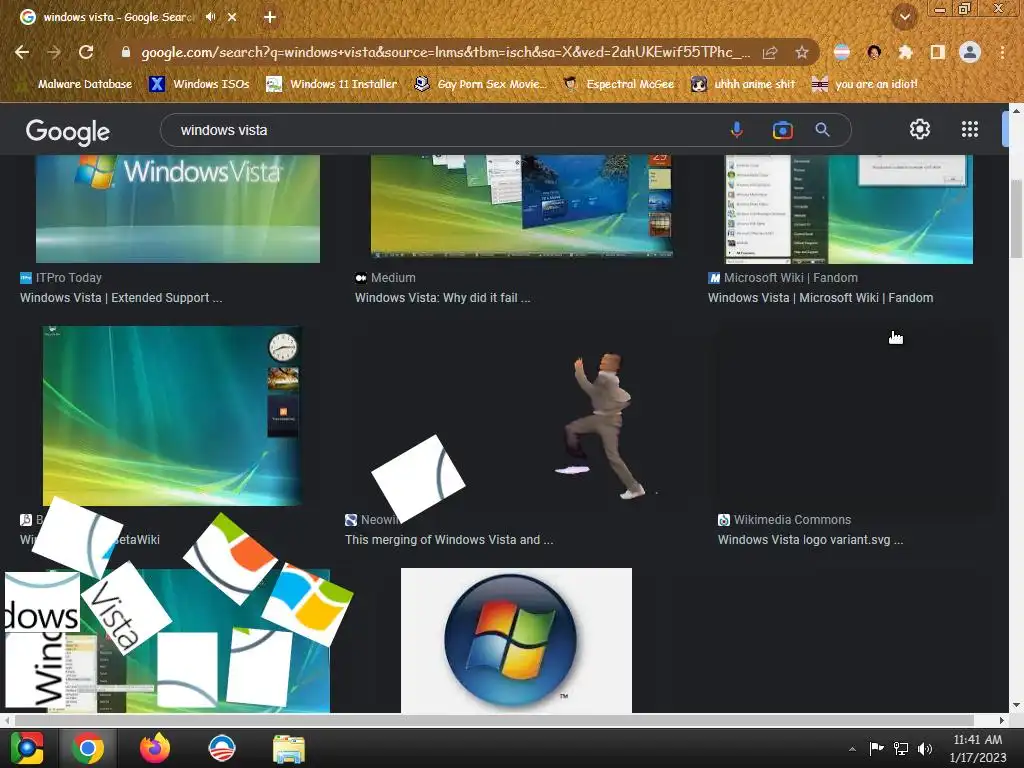Open the Action Center flag icon

tap(876, 748)
